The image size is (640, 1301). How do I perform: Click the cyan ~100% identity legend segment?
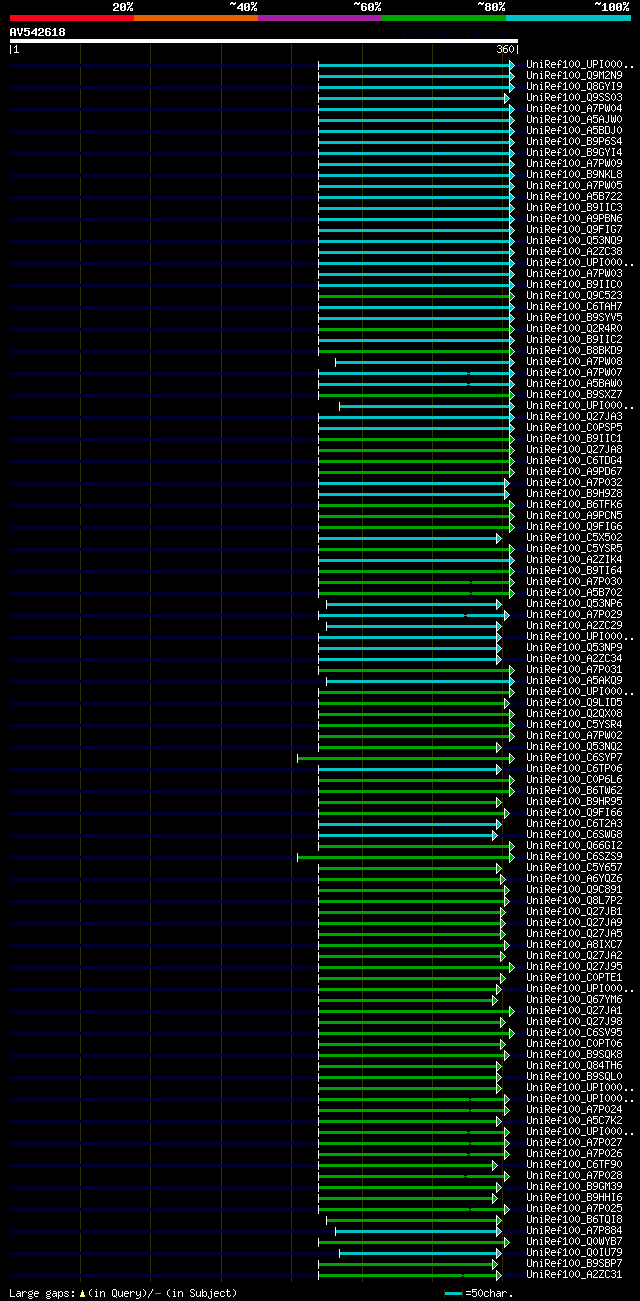568,17
